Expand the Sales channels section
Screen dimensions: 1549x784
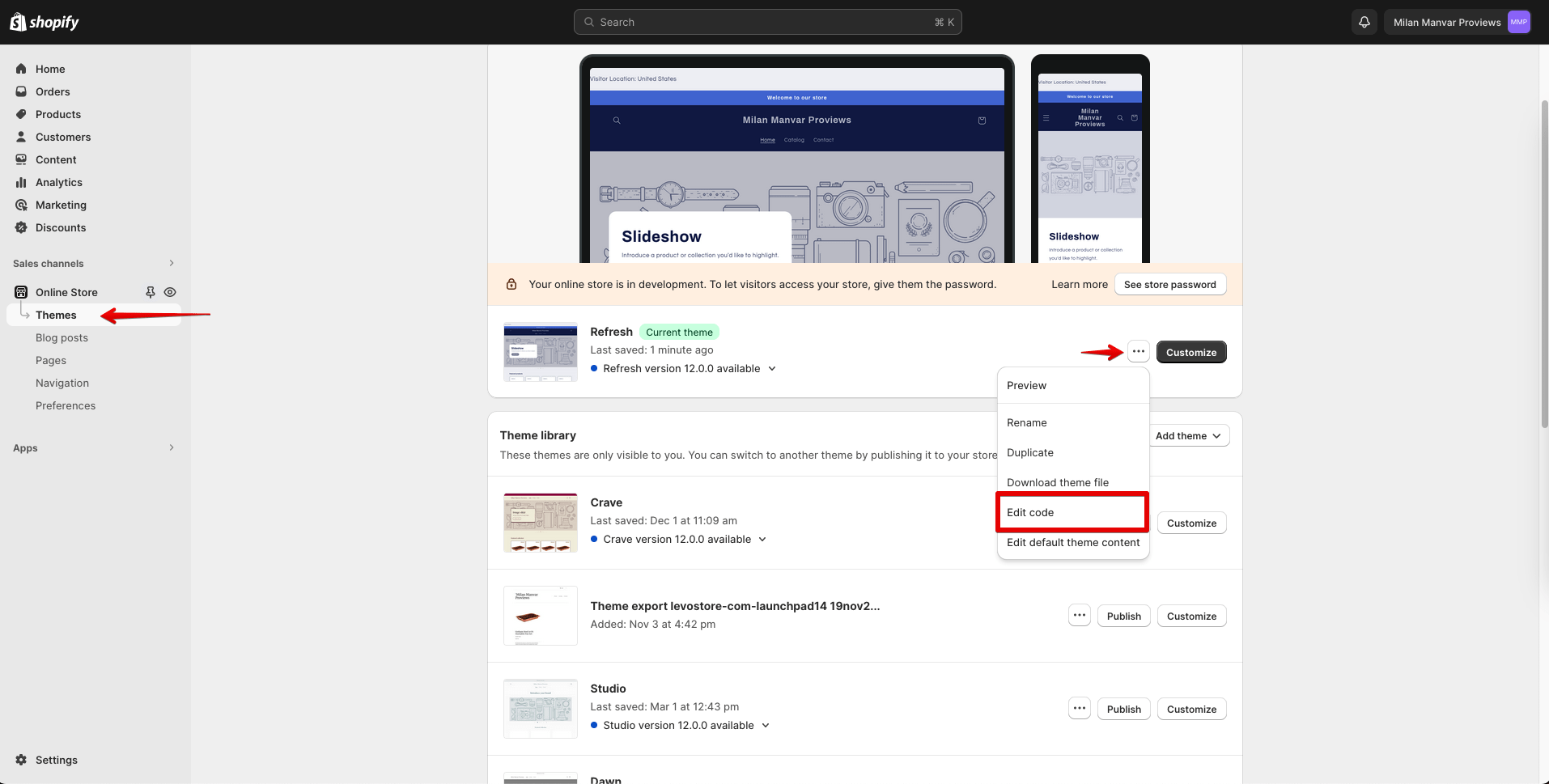[x=172, y=263]
